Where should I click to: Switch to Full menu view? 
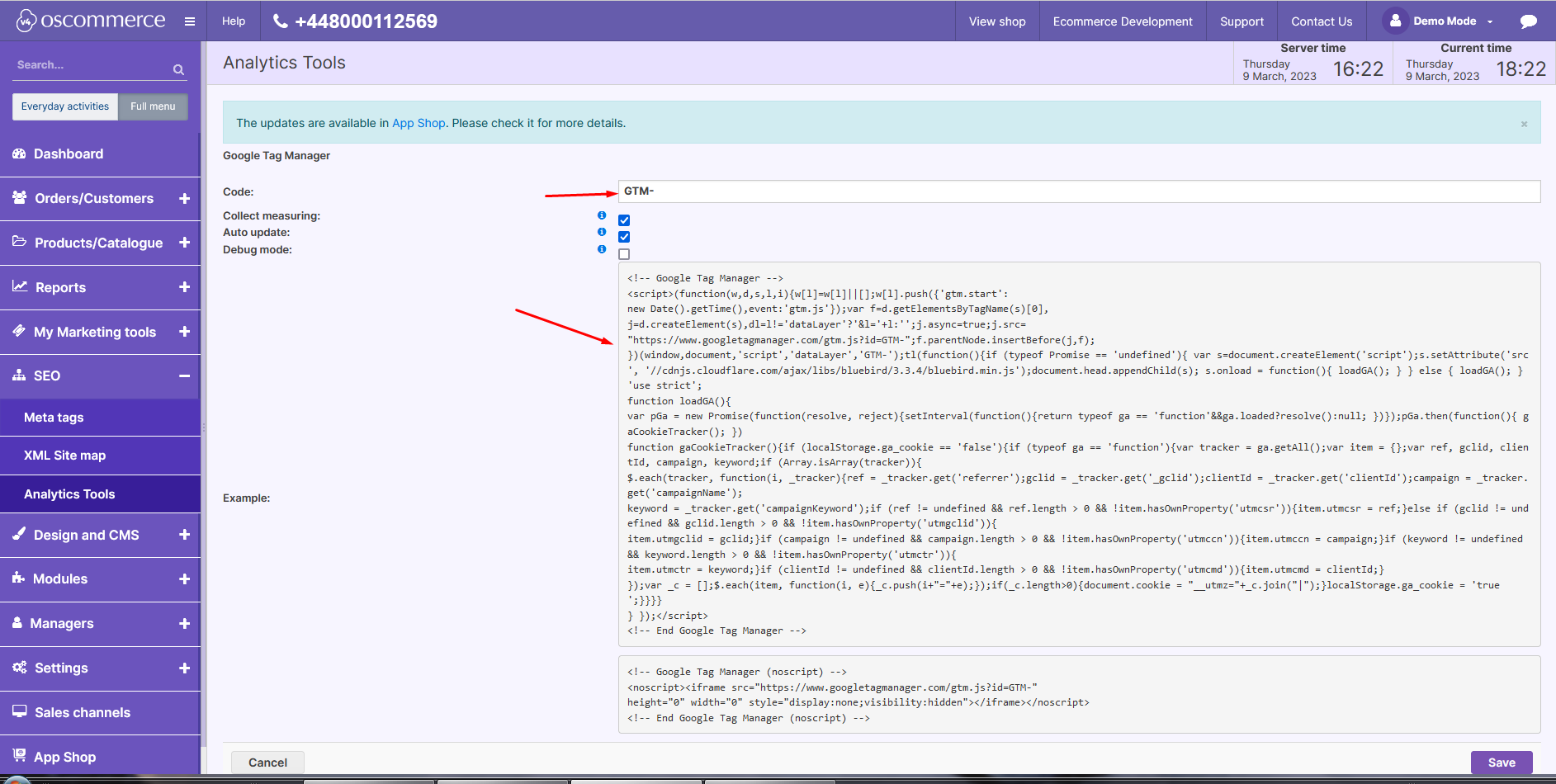click(x=153, y=106)
